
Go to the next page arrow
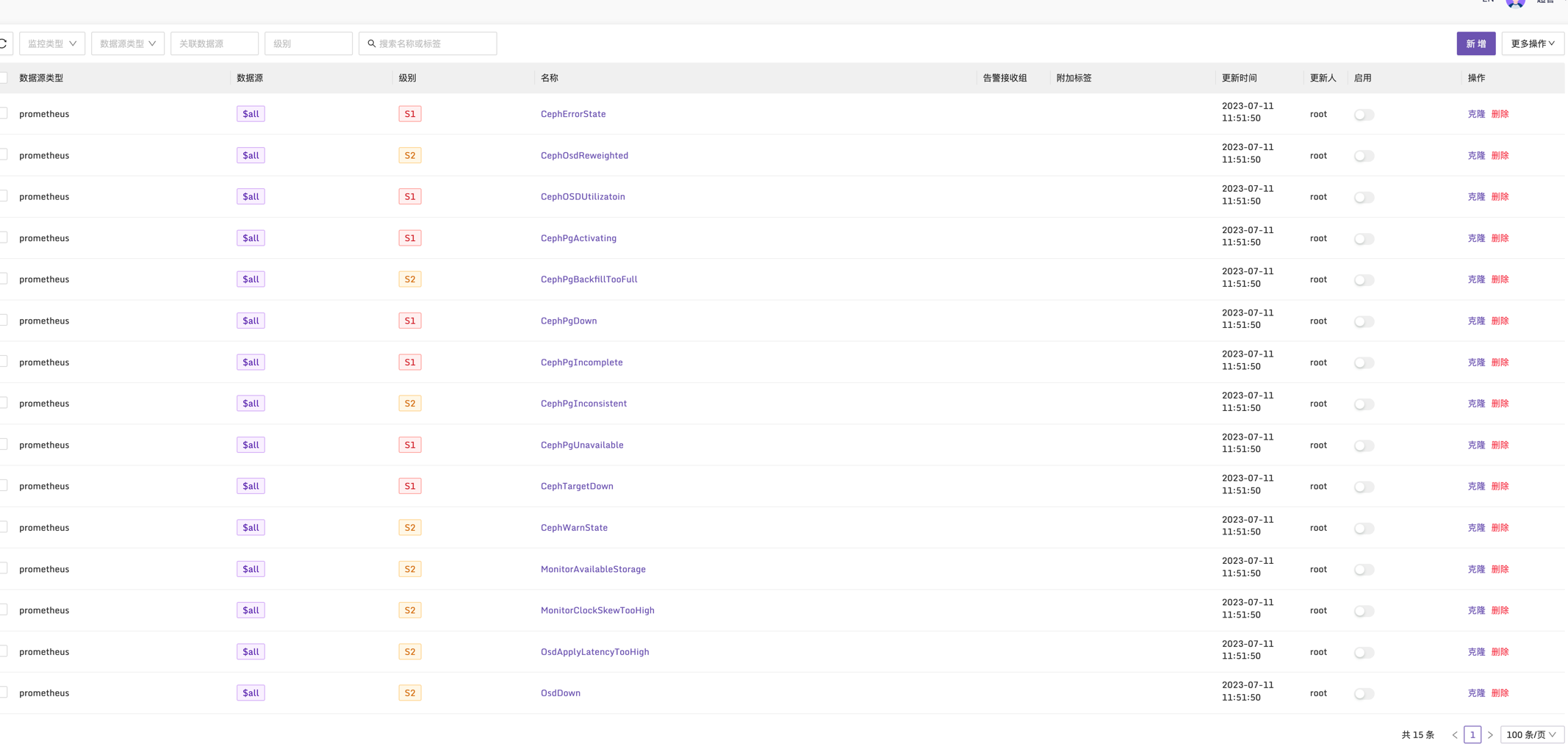1490,734
